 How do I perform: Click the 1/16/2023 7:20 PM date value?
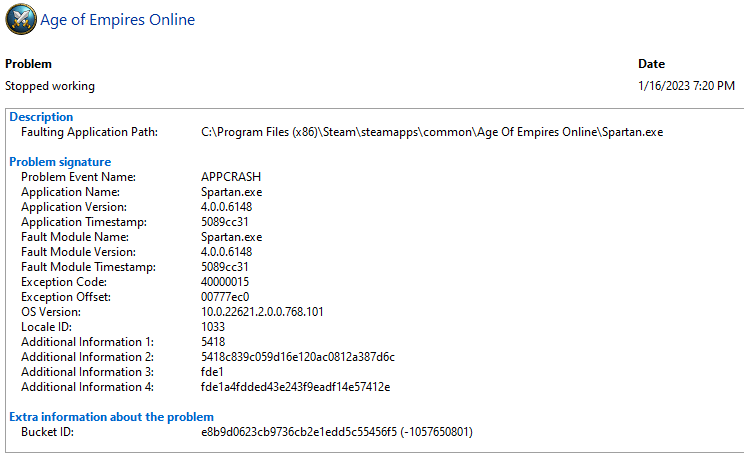[686, 86]
